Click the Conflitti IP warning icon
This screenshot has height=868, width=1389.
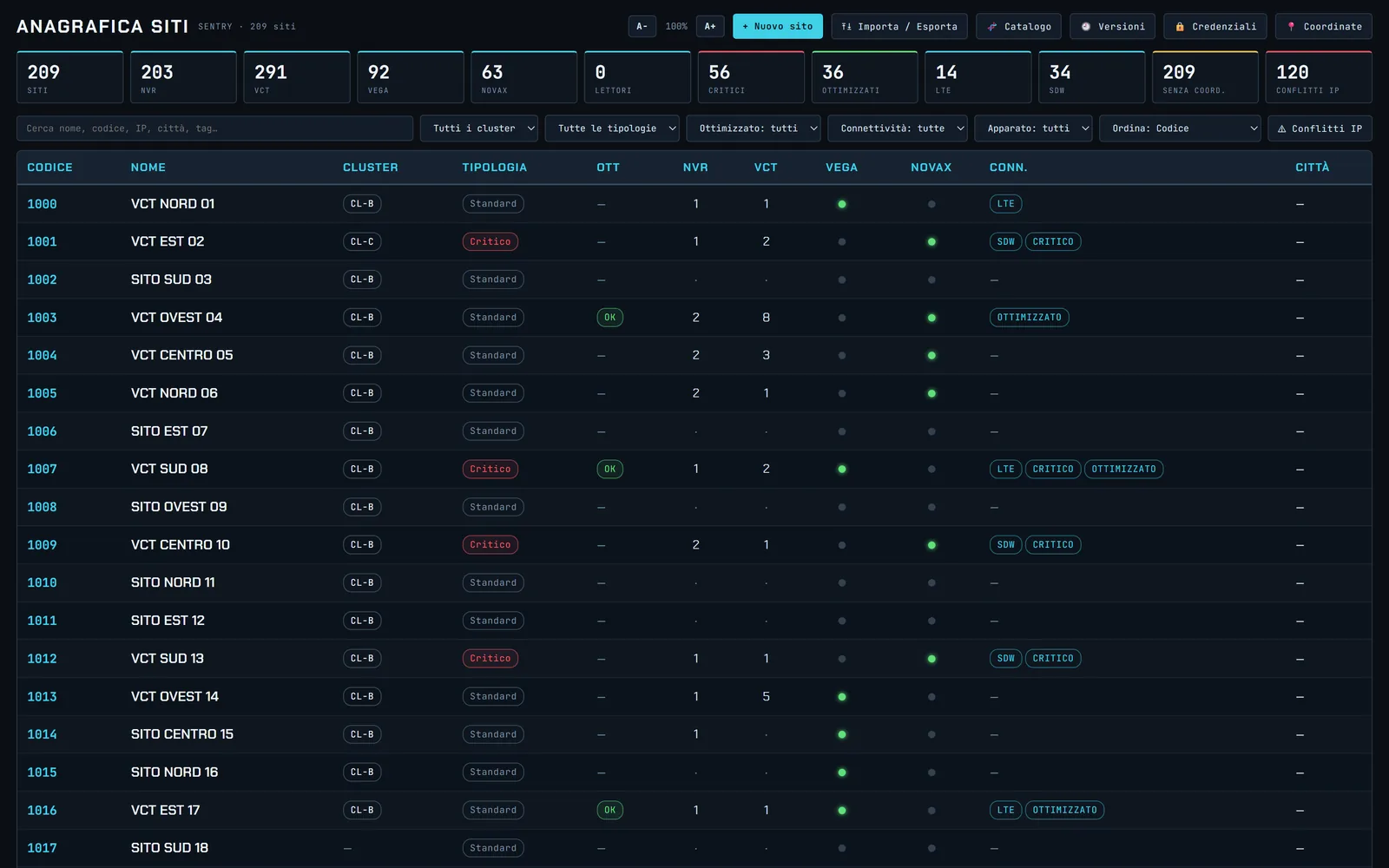coord(1281,128)
